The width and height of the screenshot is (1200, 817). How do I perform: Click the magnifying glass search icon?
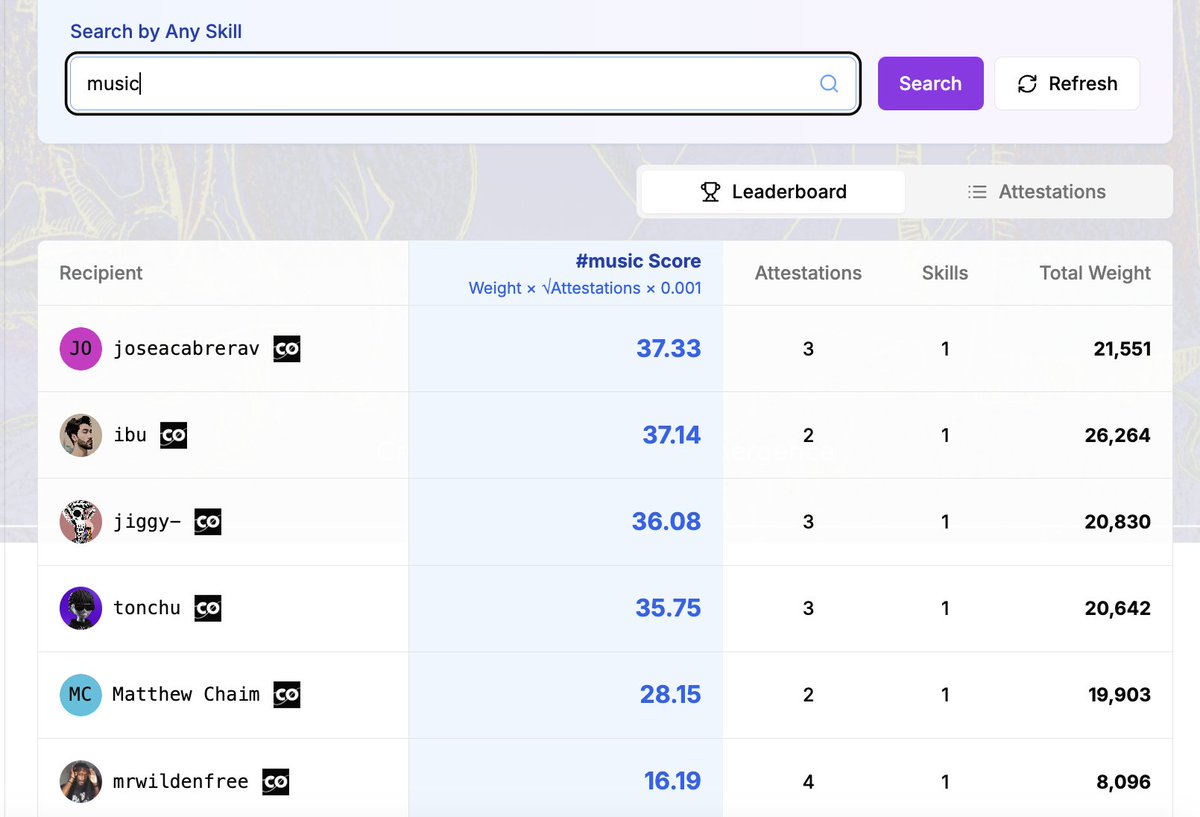pyautogui.click(x=829, y=84)
